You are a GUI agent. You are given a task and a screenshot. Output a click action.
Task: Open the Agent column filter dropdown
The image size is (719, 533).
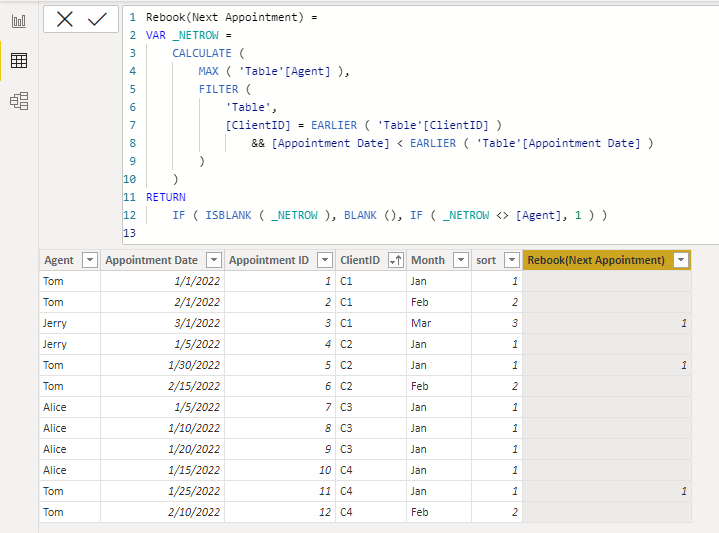(90, 260)
